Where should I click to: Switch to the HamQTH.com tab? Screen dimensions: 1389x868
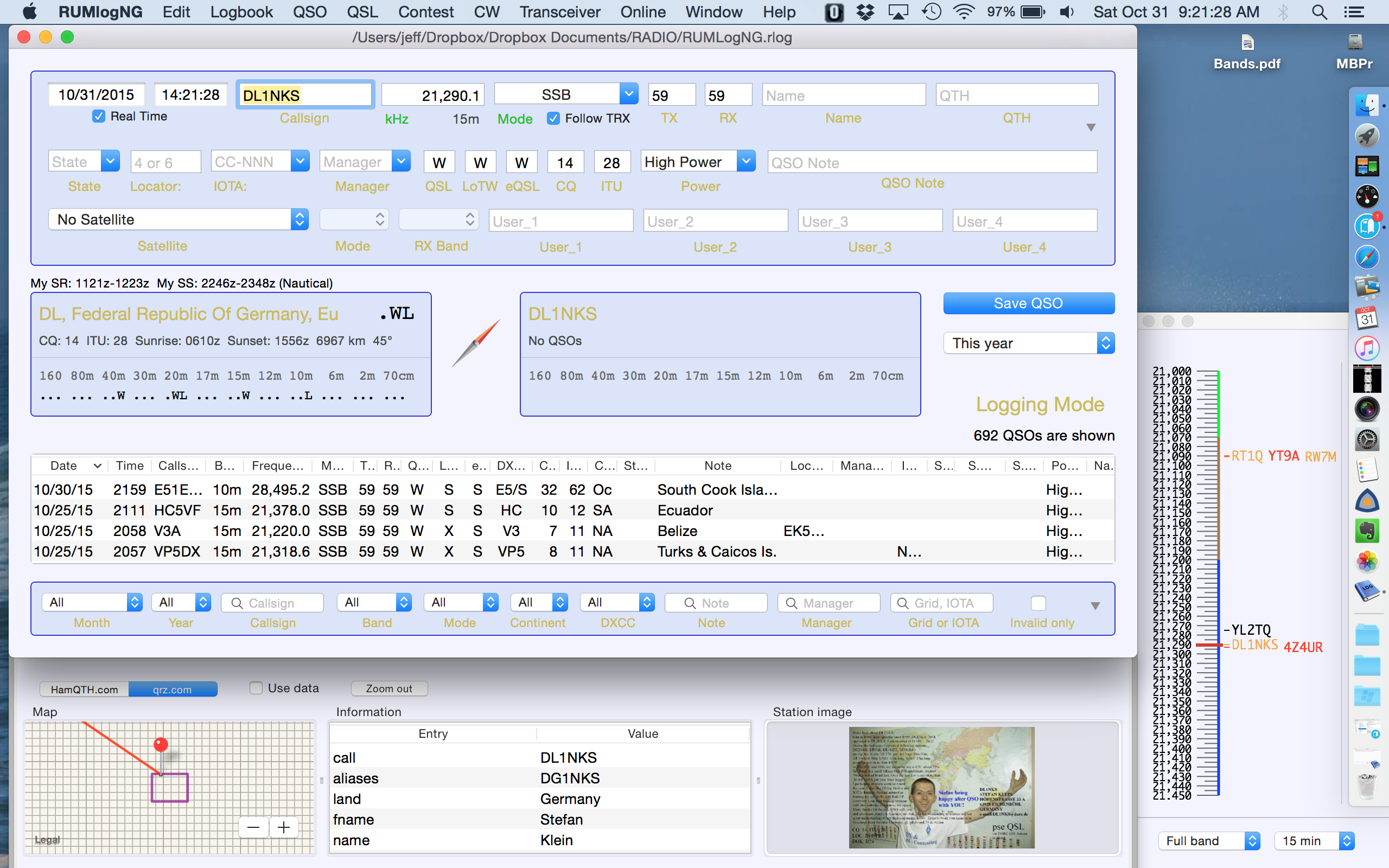pos(85,689)
